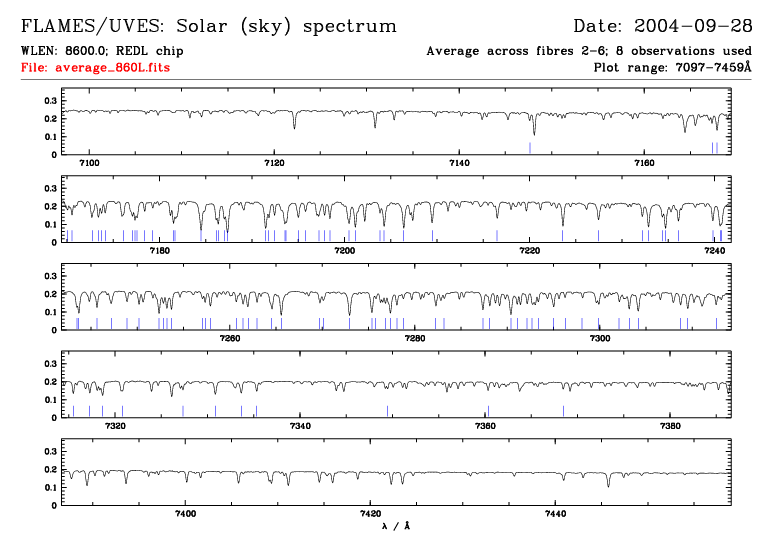Click the 7340 axis label
Screen dimensions: 782x542
coord(300,426)
